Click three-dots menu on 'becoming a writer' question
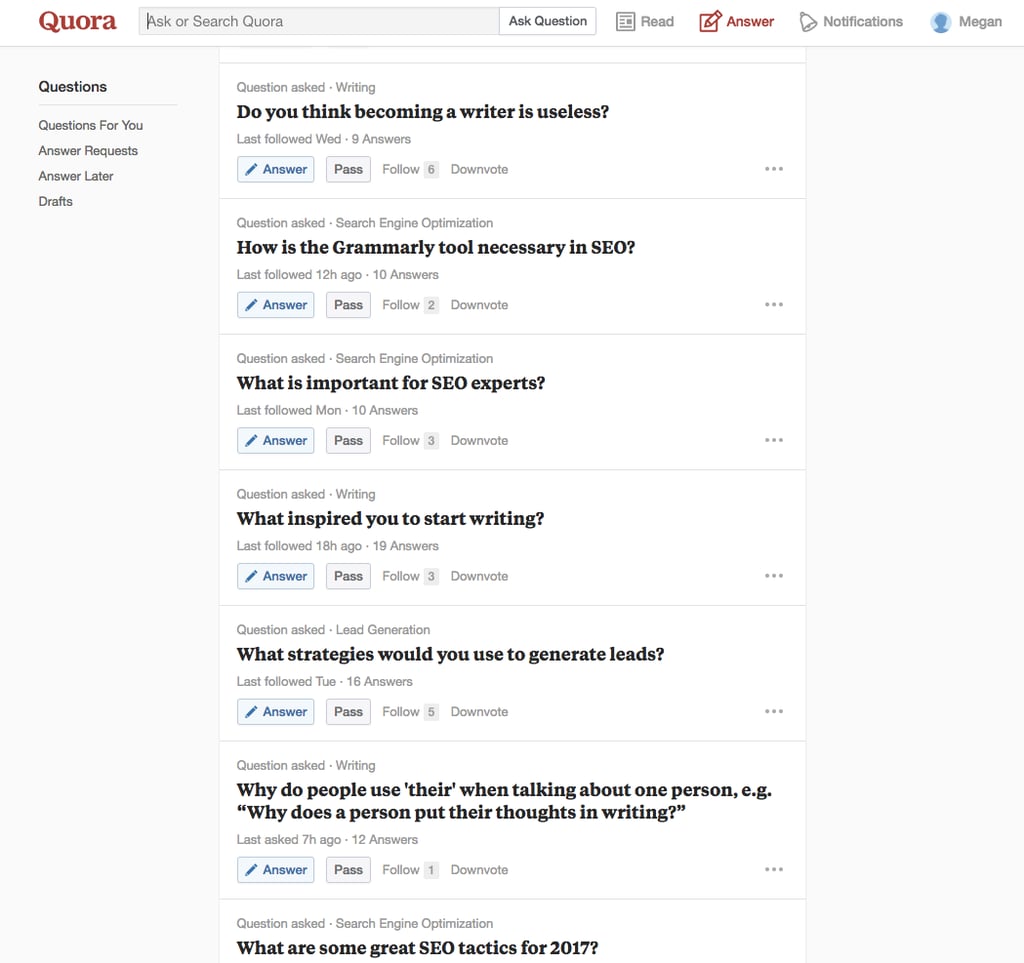Image resolution: width=1024 pixels, height=963 pixels. coord(774,169)
